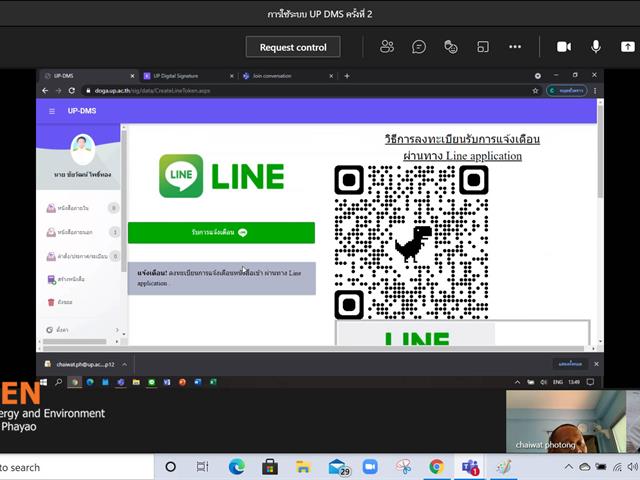Click Show all downloads link
The image size is (640, 480).
click(x=570, y=364)
